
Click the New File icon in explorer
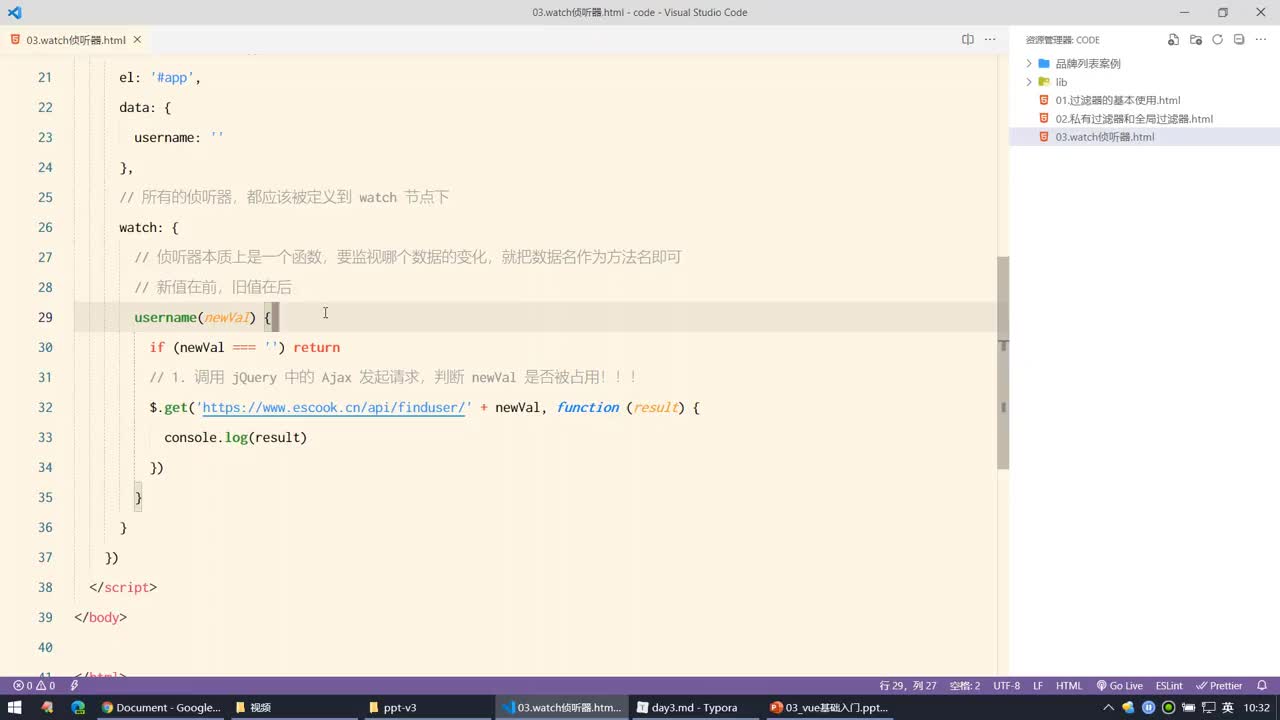coord(1173,40)
